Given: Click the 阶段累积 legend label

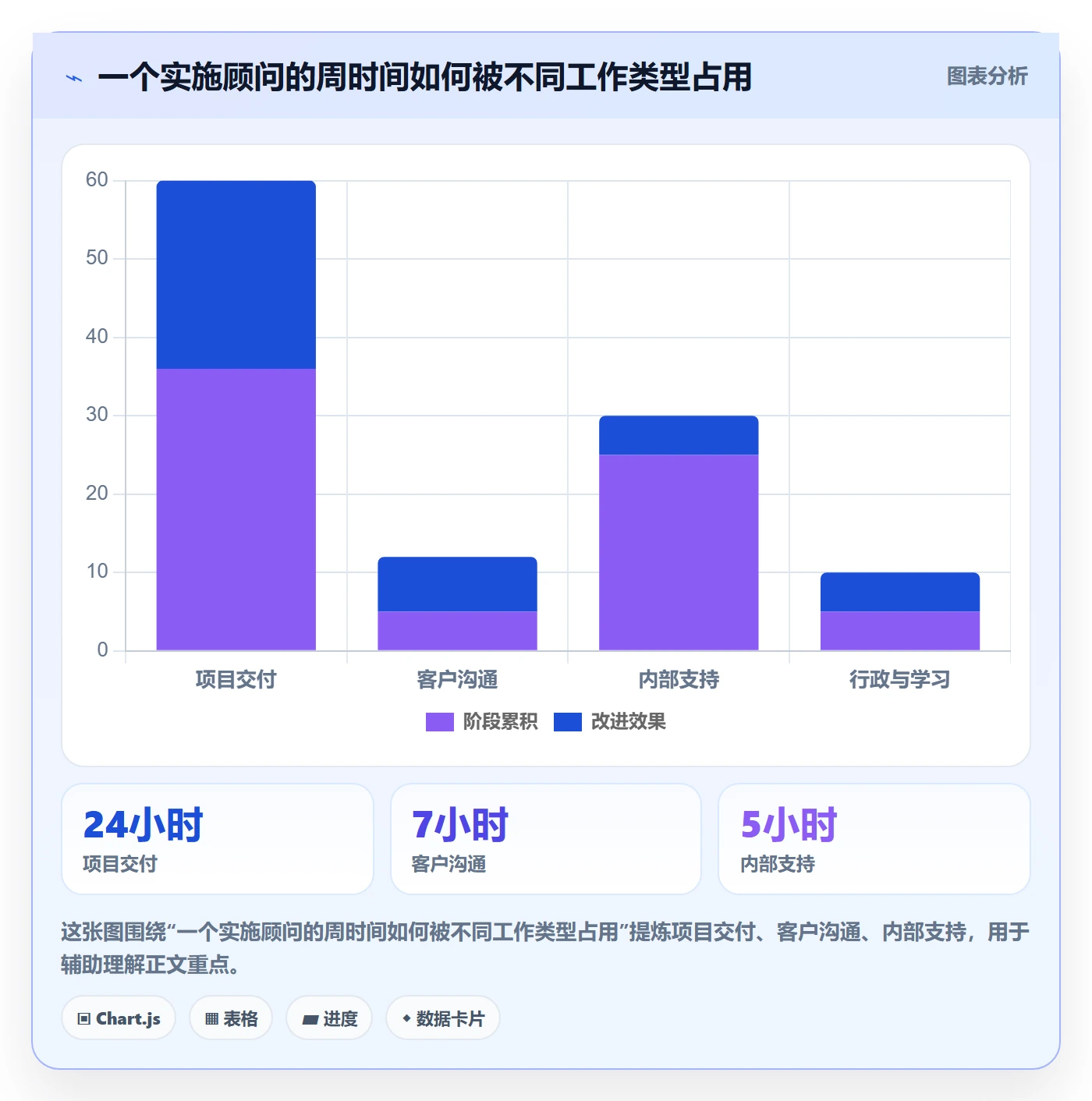Looking at the screenshot, I should pyautogui.click(x=500, y=721).
